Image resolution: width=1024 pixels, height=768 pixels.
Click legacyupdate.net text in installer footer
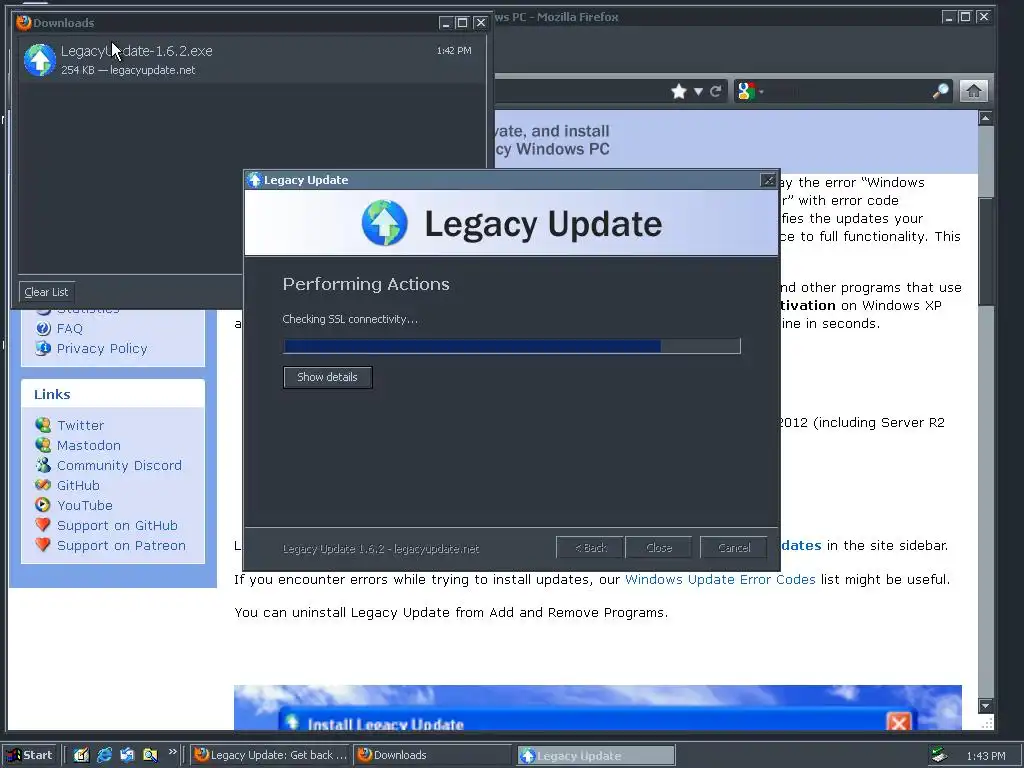[x=436, y=549]
